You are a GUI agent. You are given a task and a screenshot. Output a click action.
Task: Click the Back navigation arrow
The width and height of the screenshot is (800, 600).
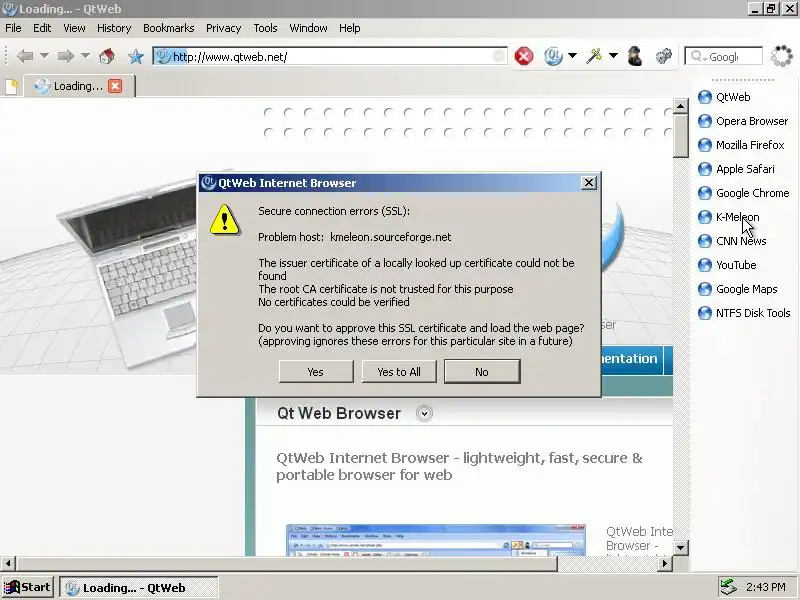[24, 56]
